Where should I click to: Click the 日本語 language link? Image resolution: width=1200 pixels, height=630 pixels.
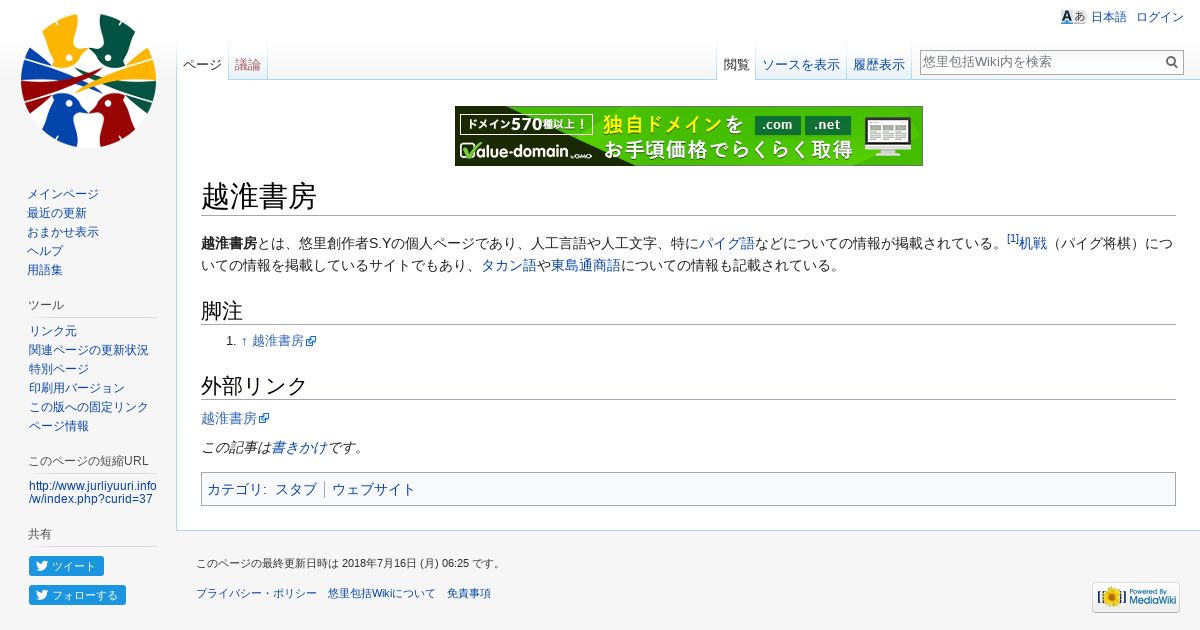click(x=1108, y=17)
